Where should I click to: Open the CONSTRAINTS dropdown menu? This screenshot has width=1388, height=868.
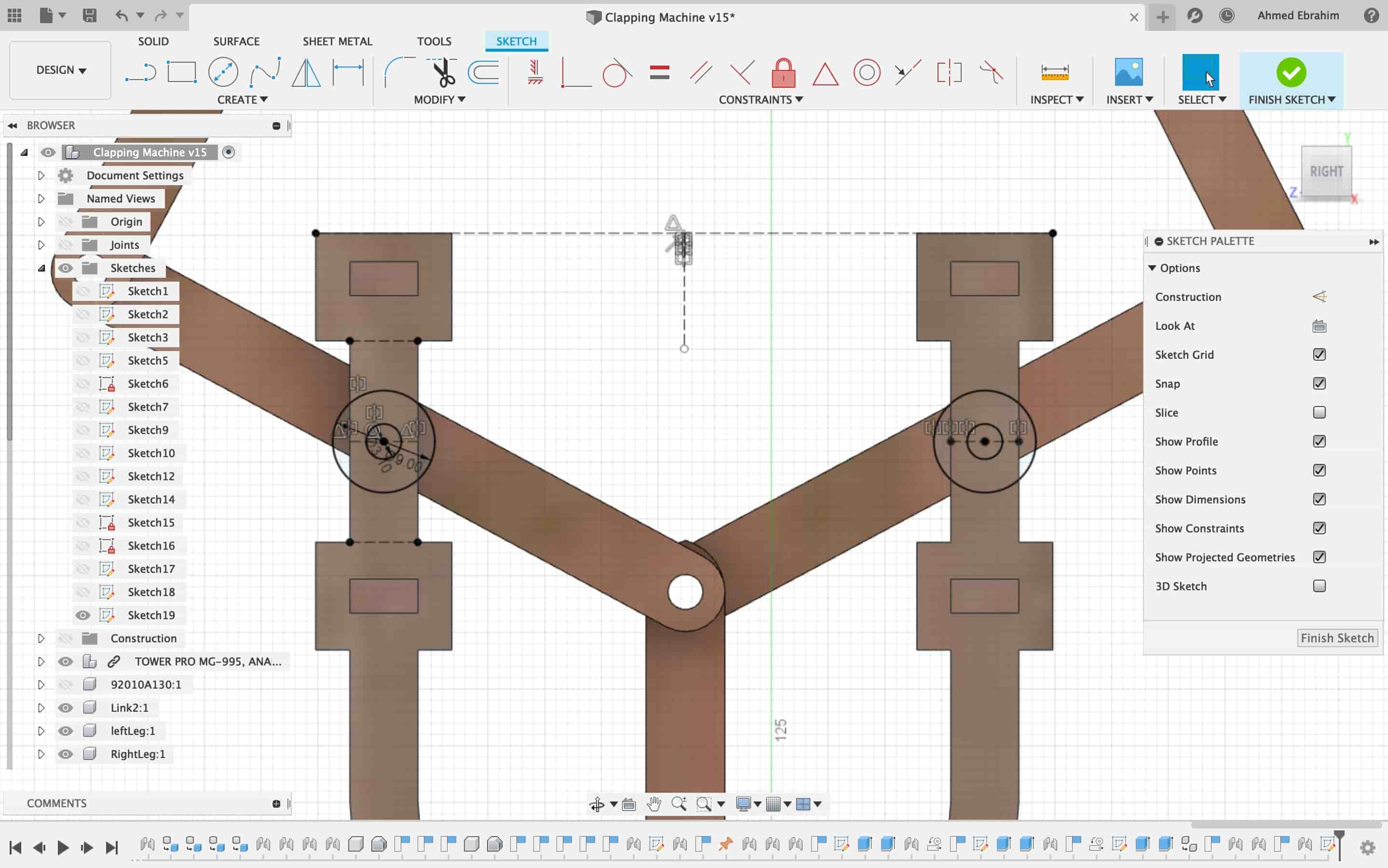coord(761,99)
